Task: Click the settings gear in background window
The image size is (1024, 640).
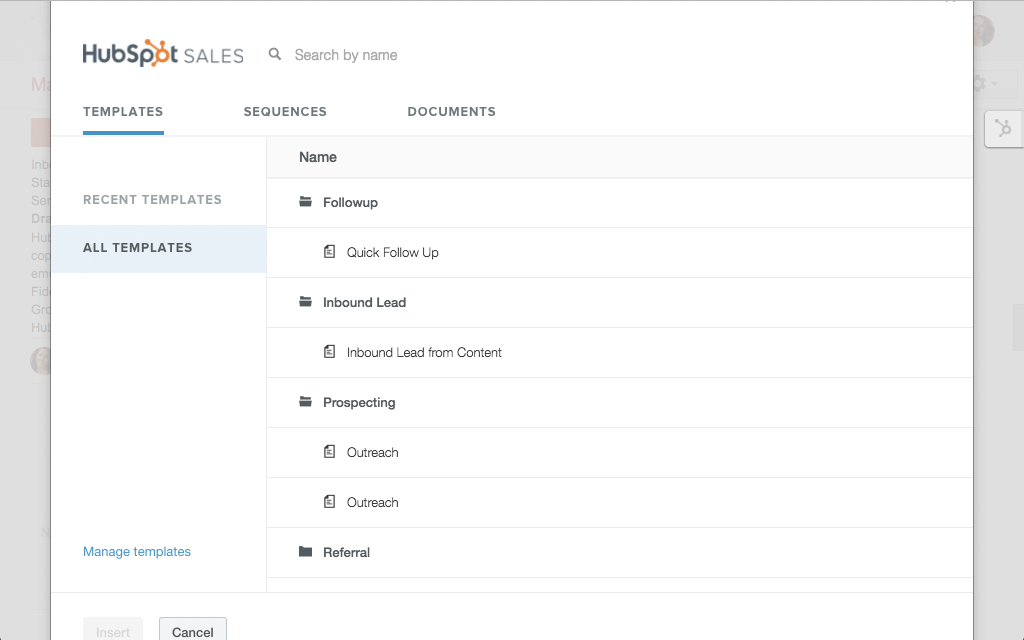Action: point(978,84)
